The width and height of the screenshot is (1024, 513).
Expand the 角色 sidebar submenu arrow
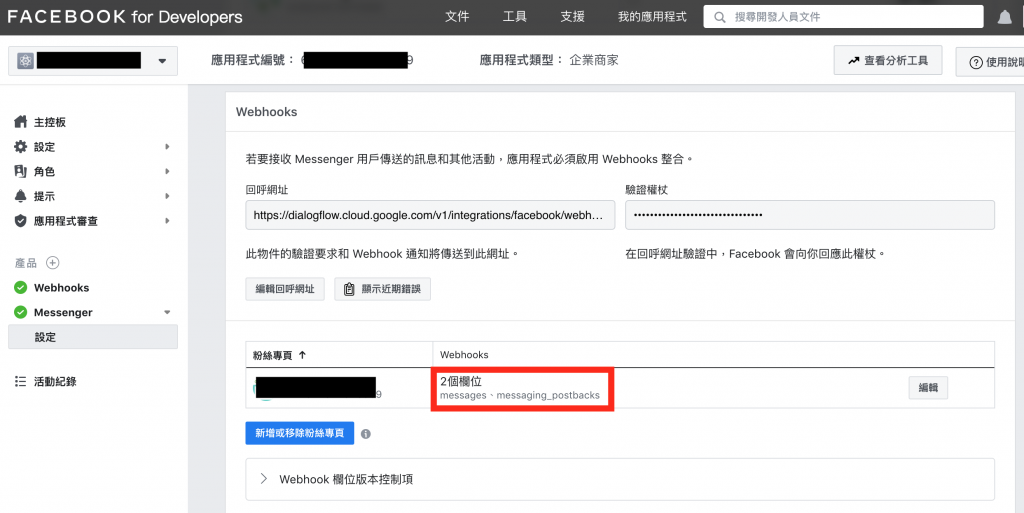(x=167, y=171)
